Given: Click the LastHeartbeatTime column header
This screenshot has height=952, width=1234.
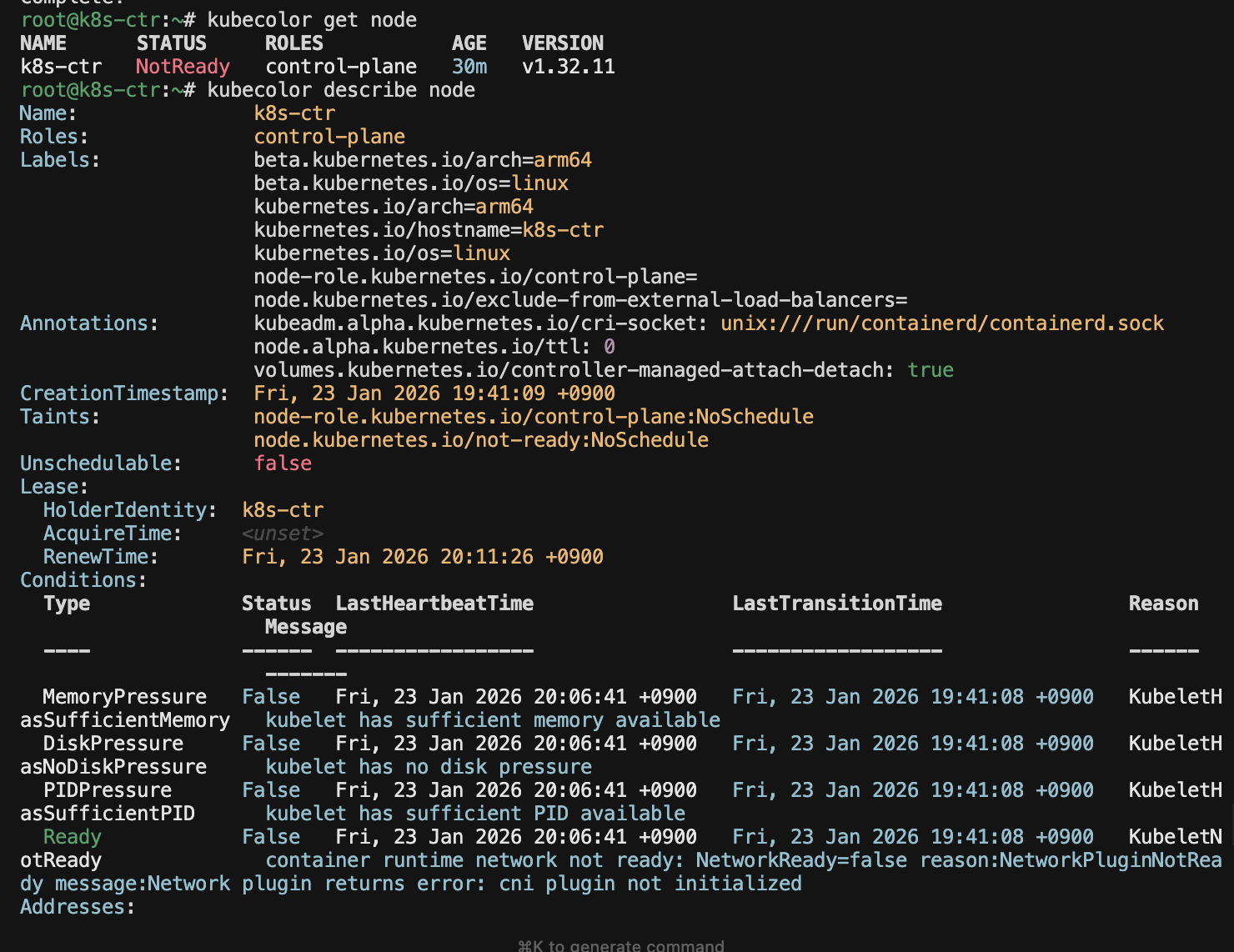Looking at the screenshot, I should click(x=434, y=604).
